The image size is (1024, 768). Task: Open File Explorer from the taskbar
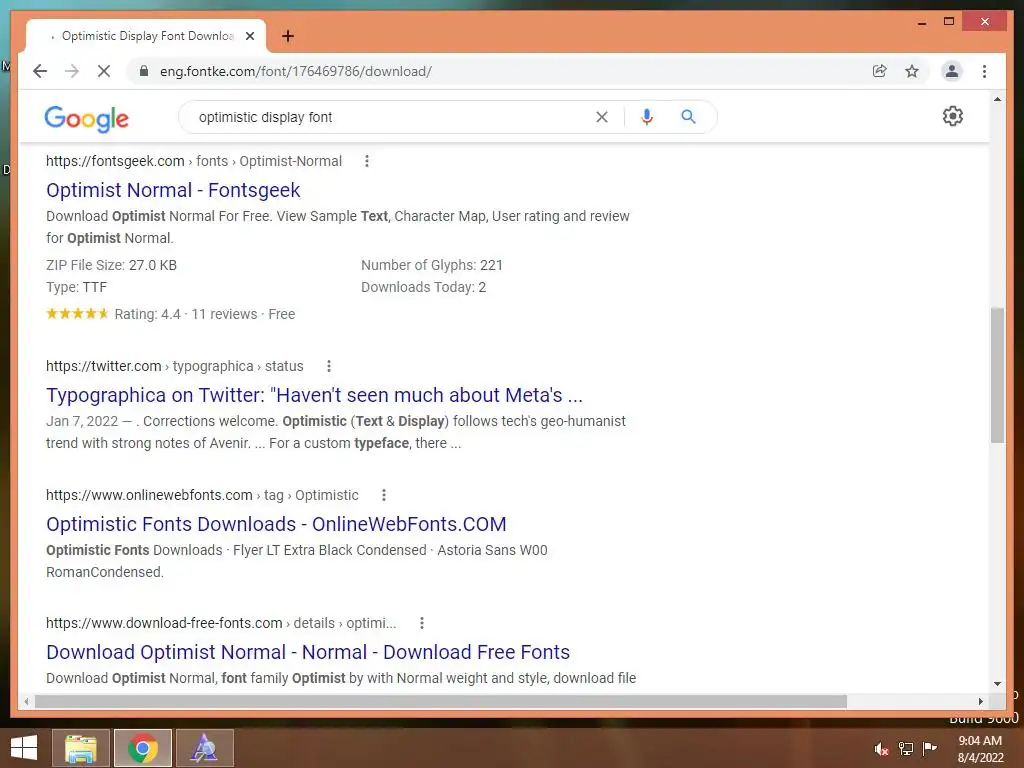tap(80, 748)
